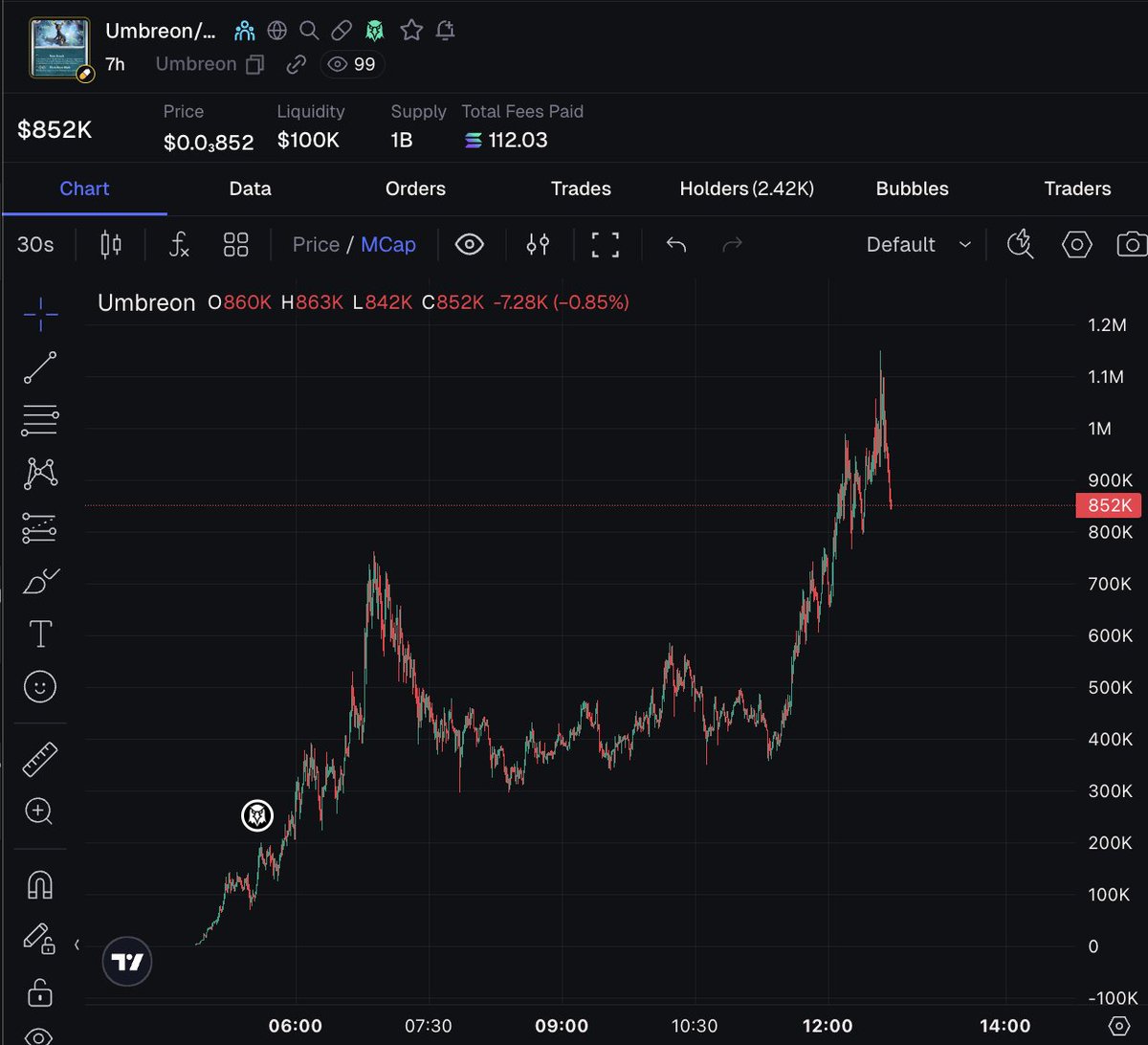Screen dimensions: 1148x1045
Task: Open the hexagon chart settings icon
Action: (x=1076, y=245)
